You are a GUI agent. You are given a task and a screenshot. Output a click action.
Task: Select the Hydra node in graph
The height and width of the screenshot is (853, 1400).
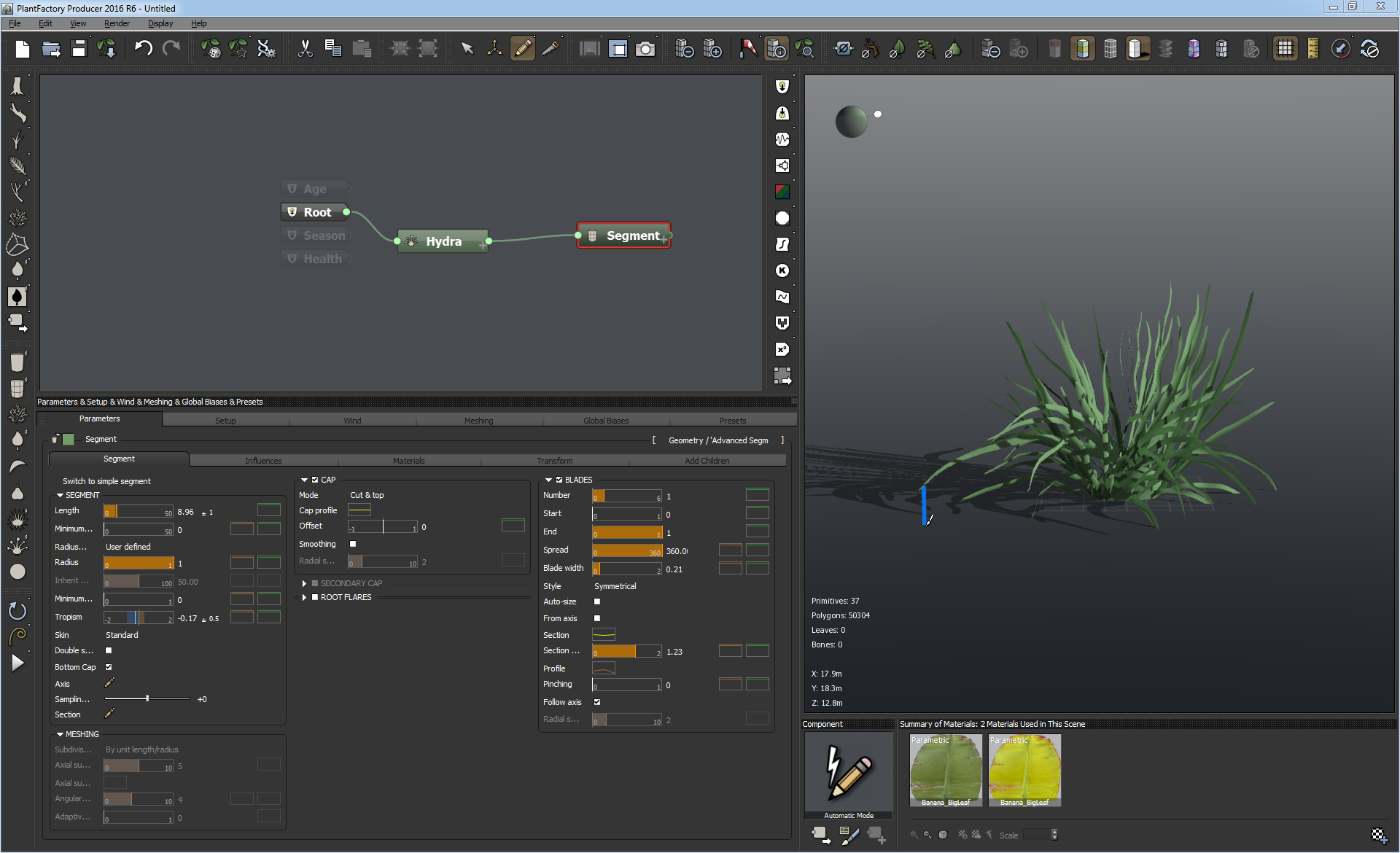[x=443, y=241]
